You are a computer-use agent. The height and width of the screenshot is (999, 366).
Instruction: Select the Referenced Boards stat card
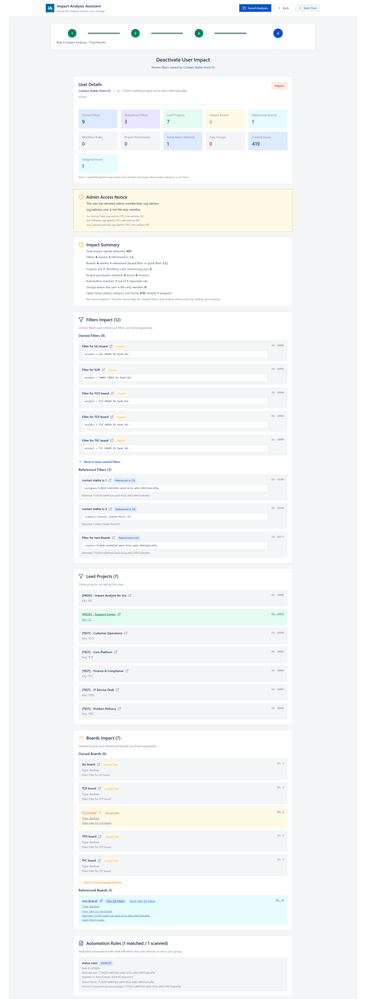(268, 119)
